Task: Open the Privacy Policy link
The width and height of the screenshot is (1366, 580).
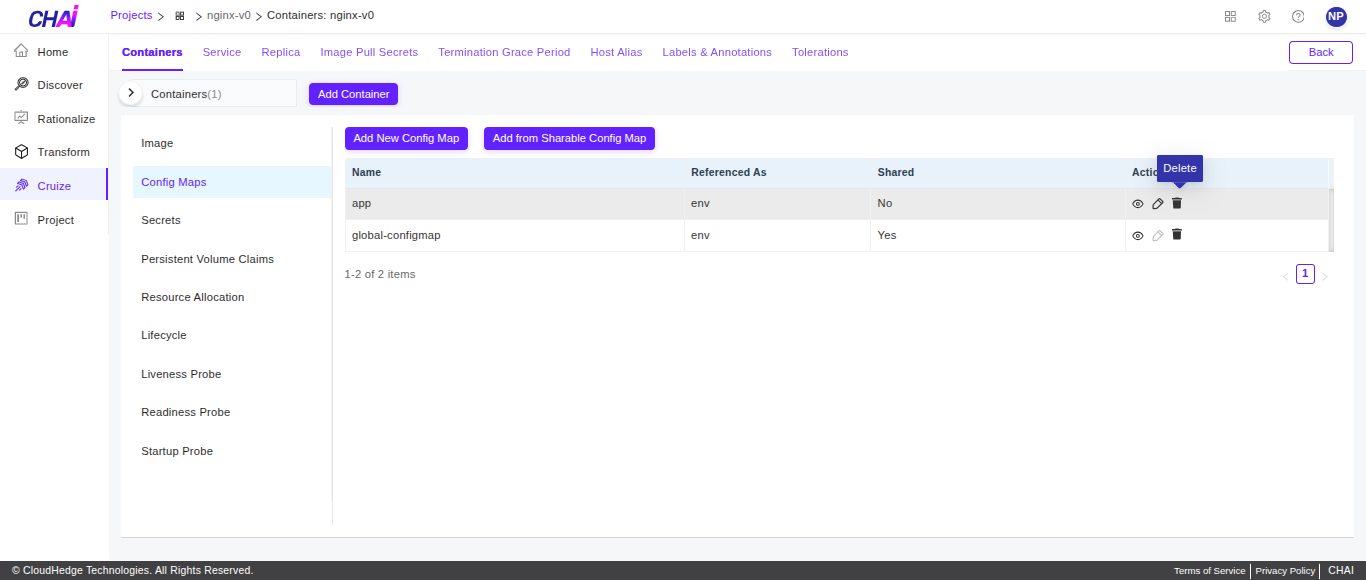Action: pyautogui.click(x=1284, y=570)
